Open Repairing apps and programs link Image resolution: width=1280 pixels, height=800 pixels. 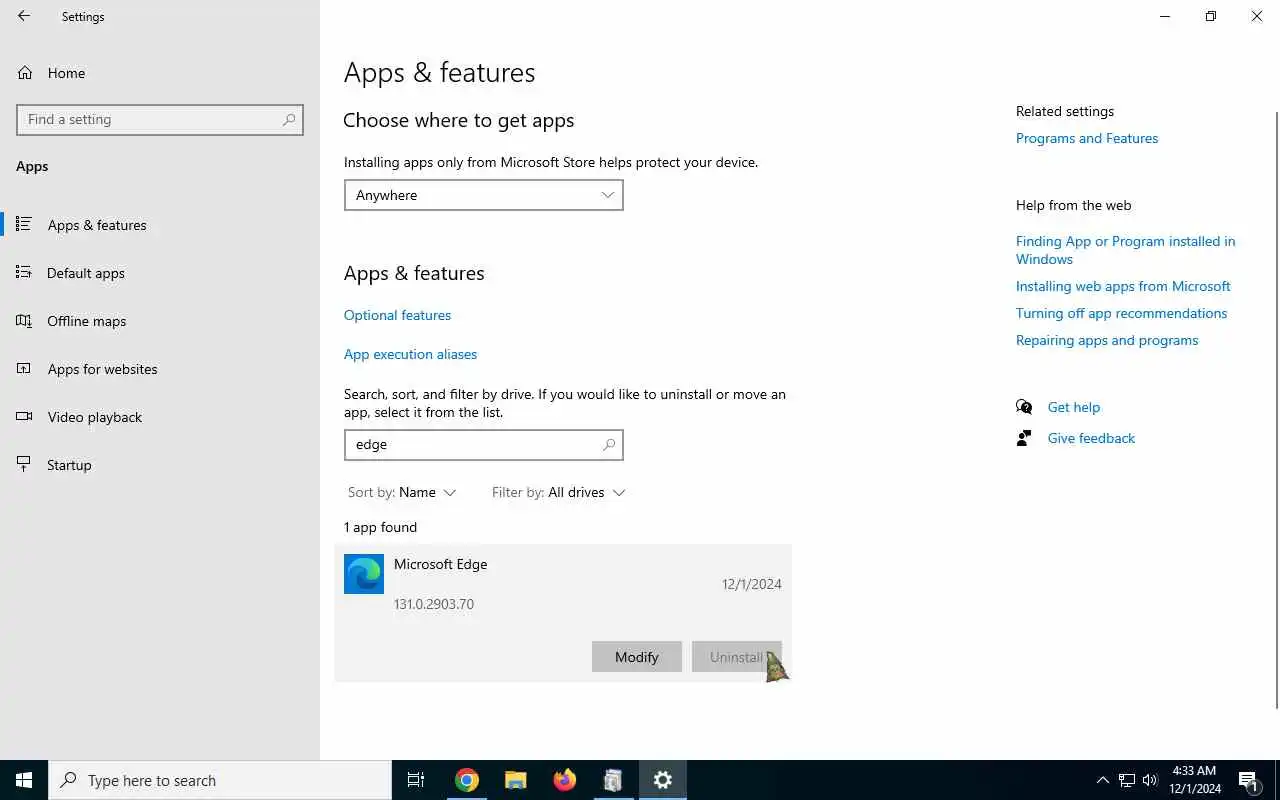[x=1107, y=340]
